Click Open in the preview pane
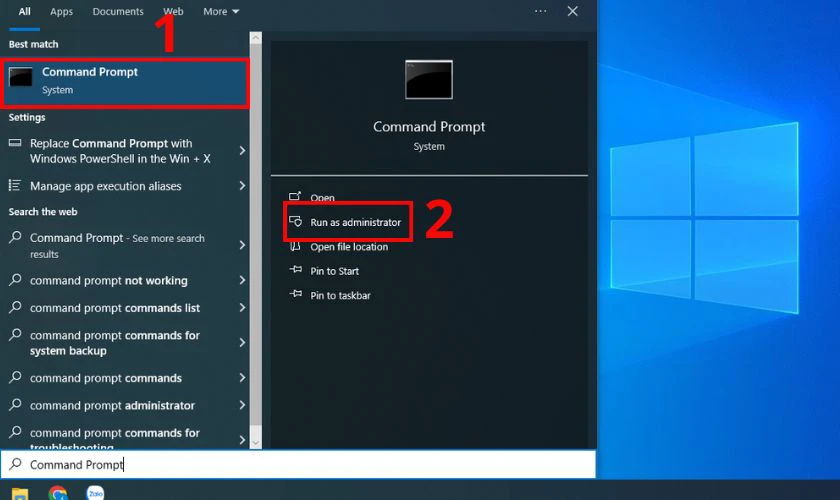 [322, 197]
